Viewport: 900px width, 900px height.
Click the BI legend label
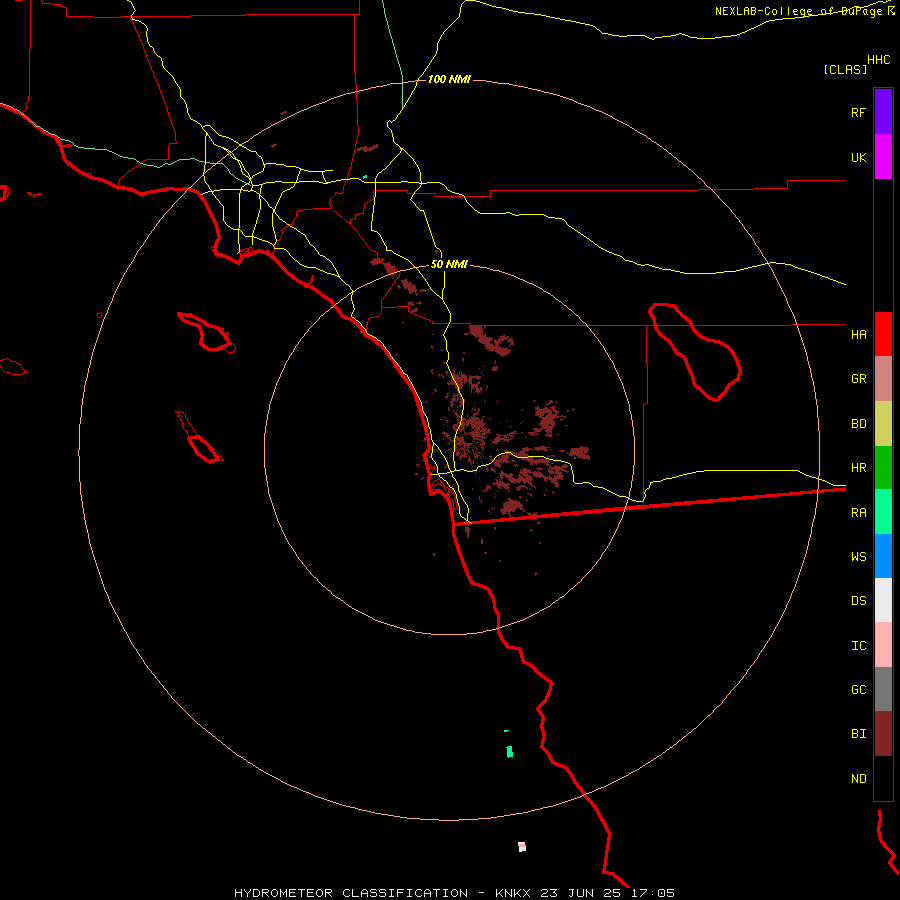click(x=858, y=734)
